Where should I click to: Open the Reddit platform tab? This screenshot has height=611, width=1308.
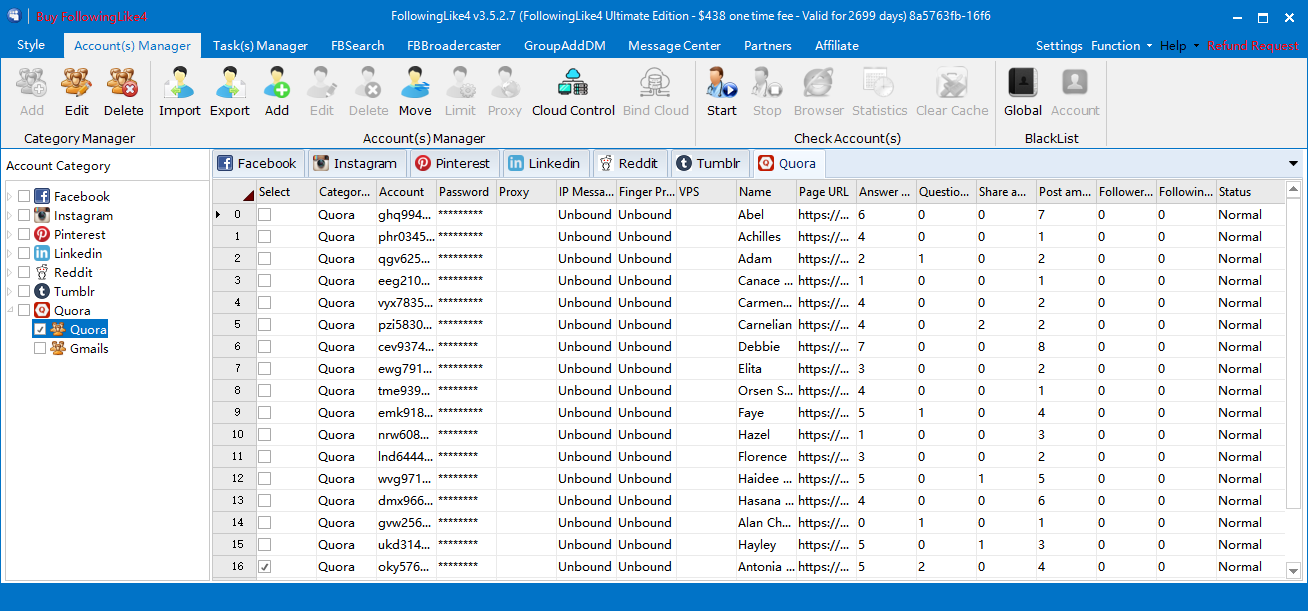click(x=629, y=163)
